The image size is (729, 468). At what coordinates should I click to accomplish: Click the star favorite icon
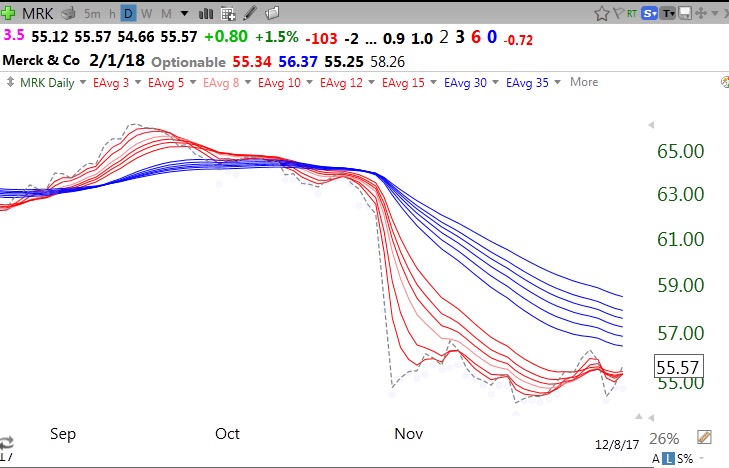(601, 13)
